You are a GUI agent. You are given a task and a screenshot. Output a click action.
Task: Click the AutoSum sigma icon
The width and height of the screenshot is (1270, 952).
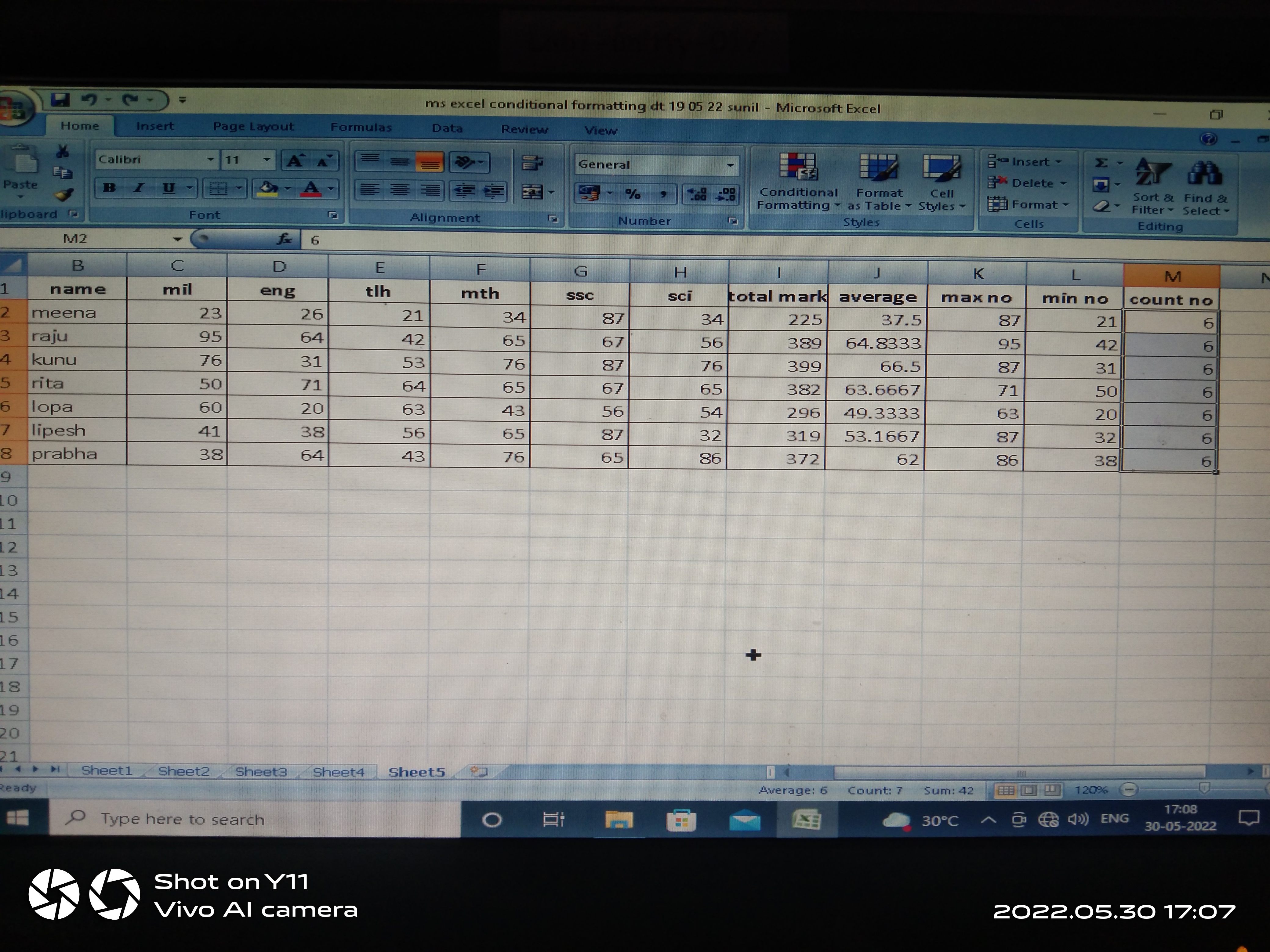coord(1101,163)
